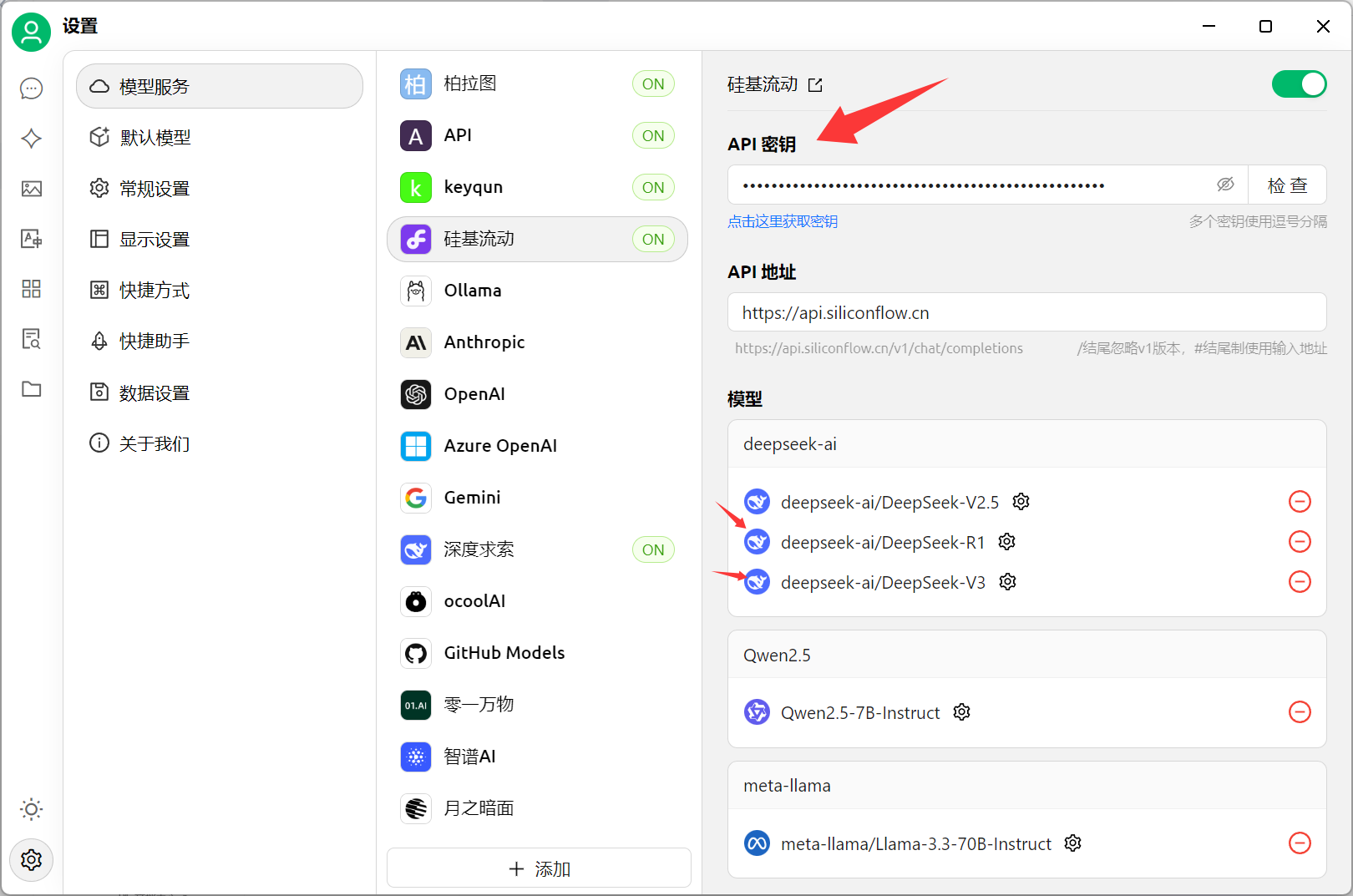The height and width of the screenshot is (896, 1353).
Task: Click the settings gear at sidebar bottom
Action: (32, 859)
